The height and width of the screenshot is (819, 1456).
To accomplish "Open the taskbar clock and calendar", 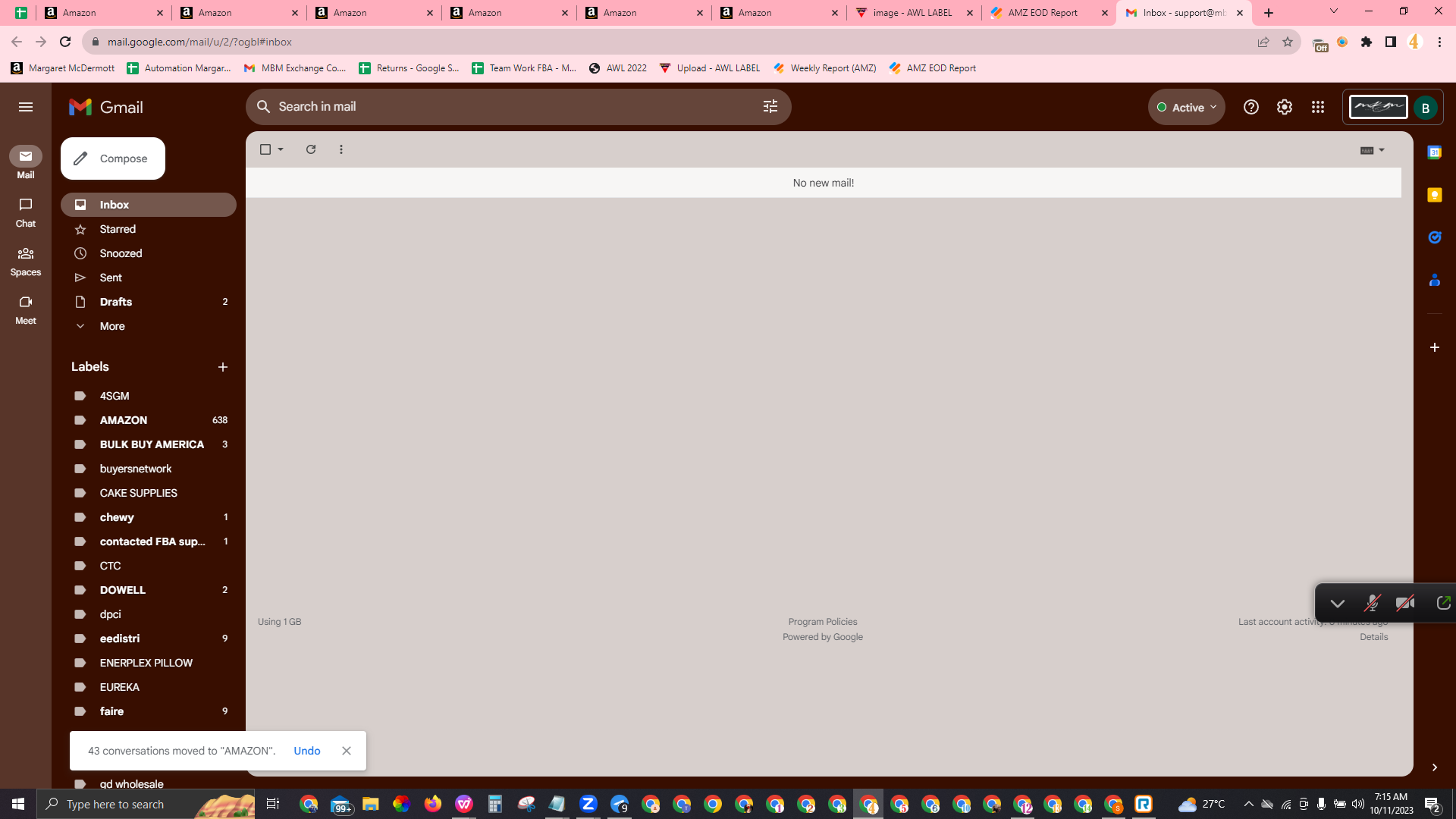I will (1392, 804).
